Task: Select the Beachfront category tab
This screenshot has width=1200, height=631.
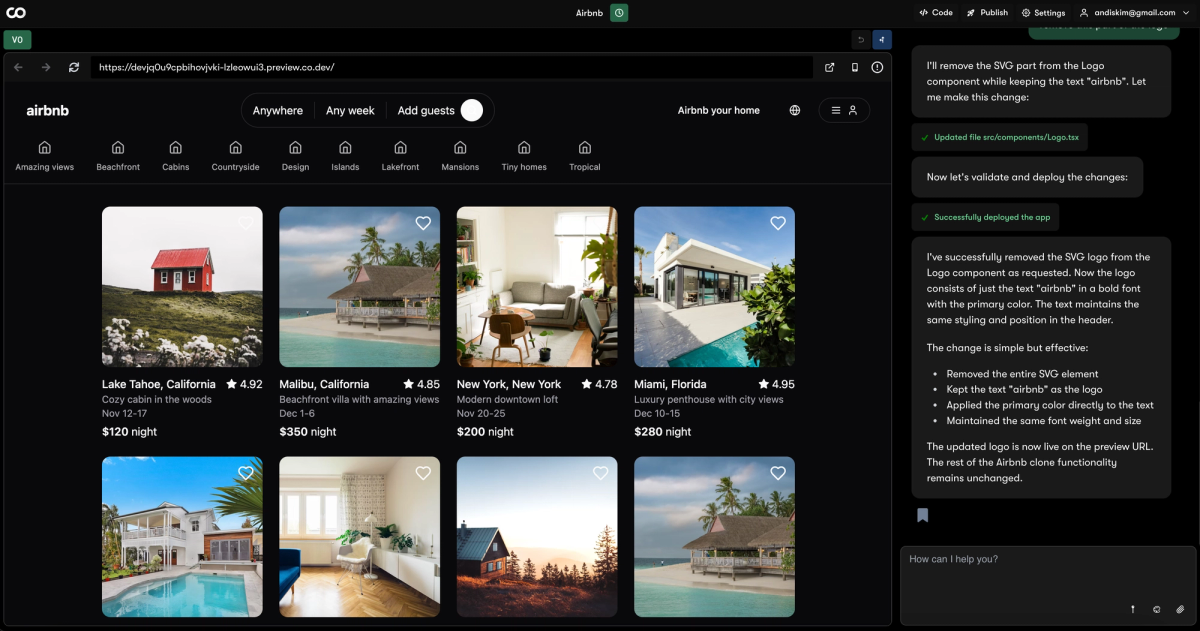Action: [x=118, y=156]
